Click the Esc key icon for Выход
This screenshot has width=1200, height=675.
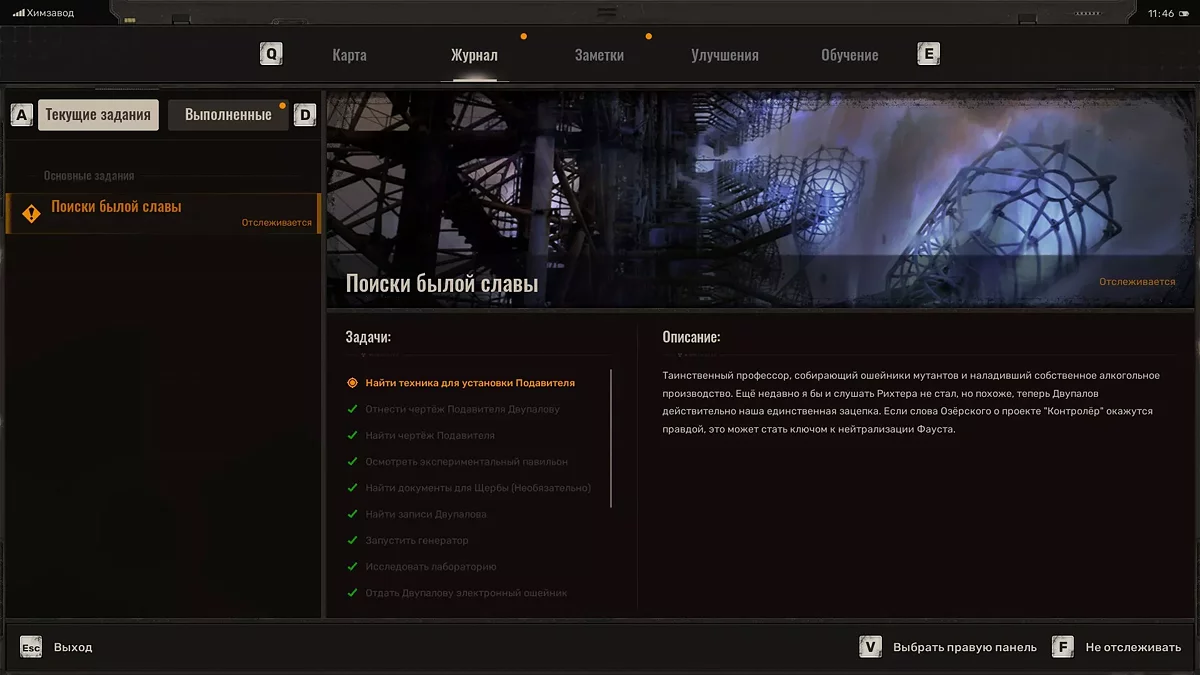(31, 647)
